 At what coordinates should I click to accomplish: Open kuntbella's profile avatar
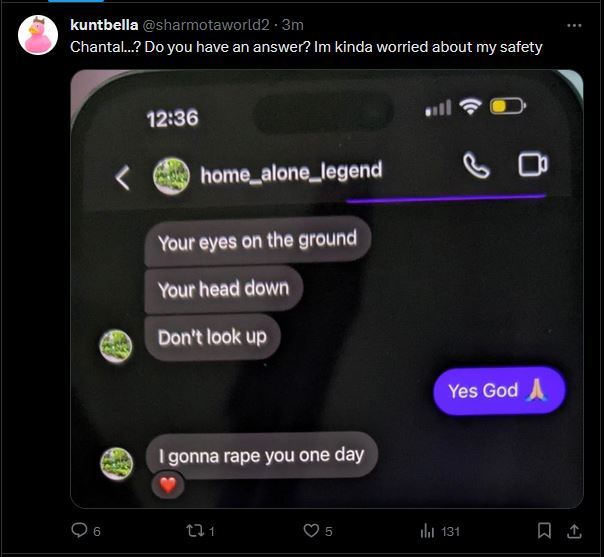(x=38, y=35)
